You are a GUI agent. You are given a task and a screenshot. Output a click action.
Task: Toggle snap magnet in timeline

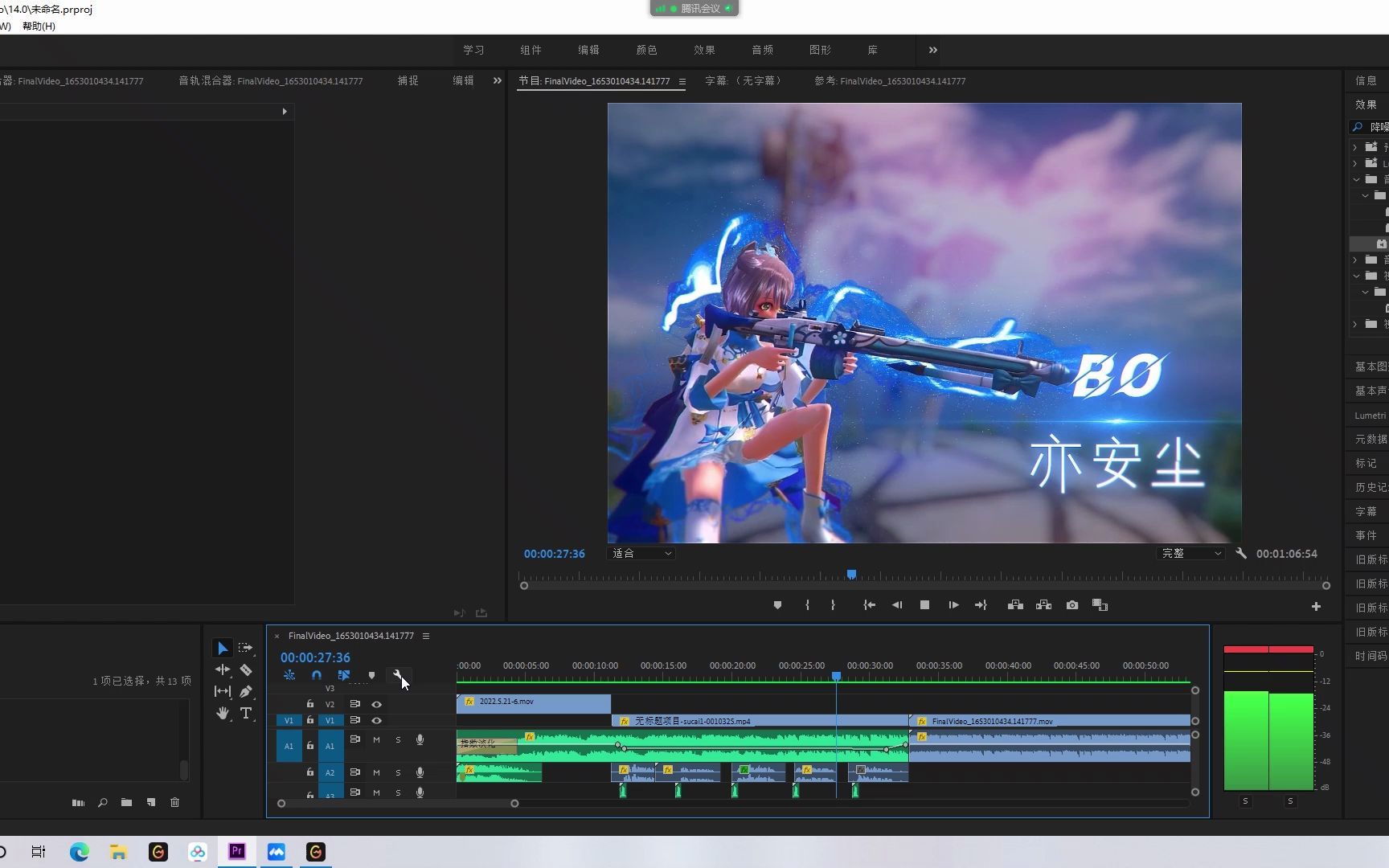tap(317, 675)
